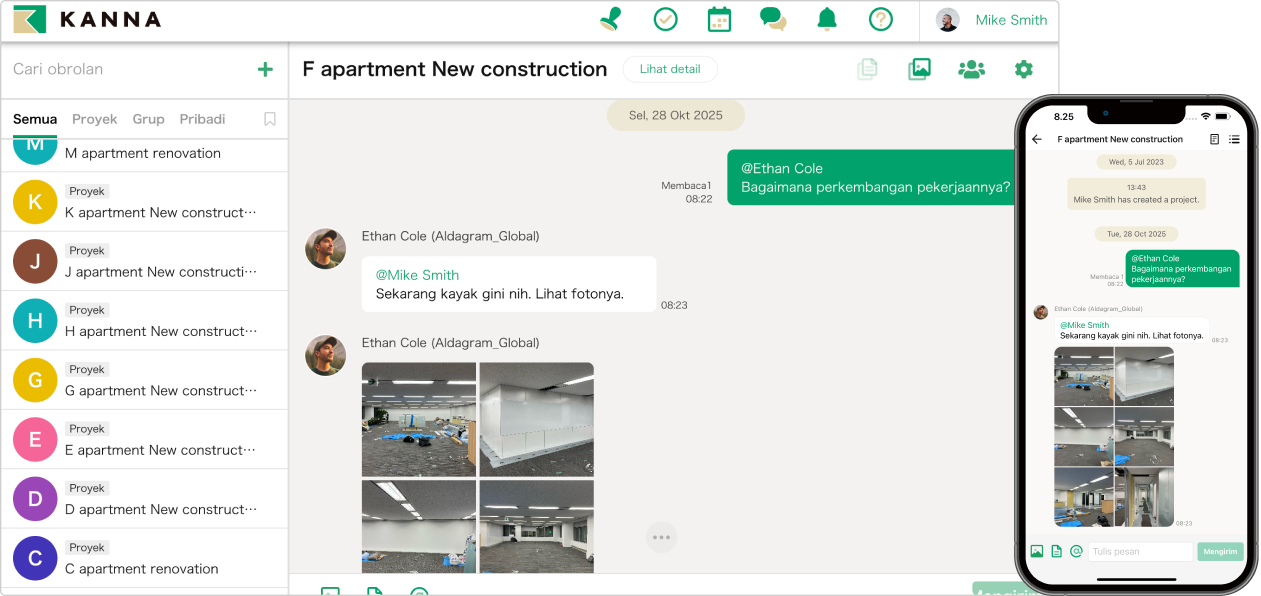Open Mike Smith user account menu

click(x=991, y=20)
